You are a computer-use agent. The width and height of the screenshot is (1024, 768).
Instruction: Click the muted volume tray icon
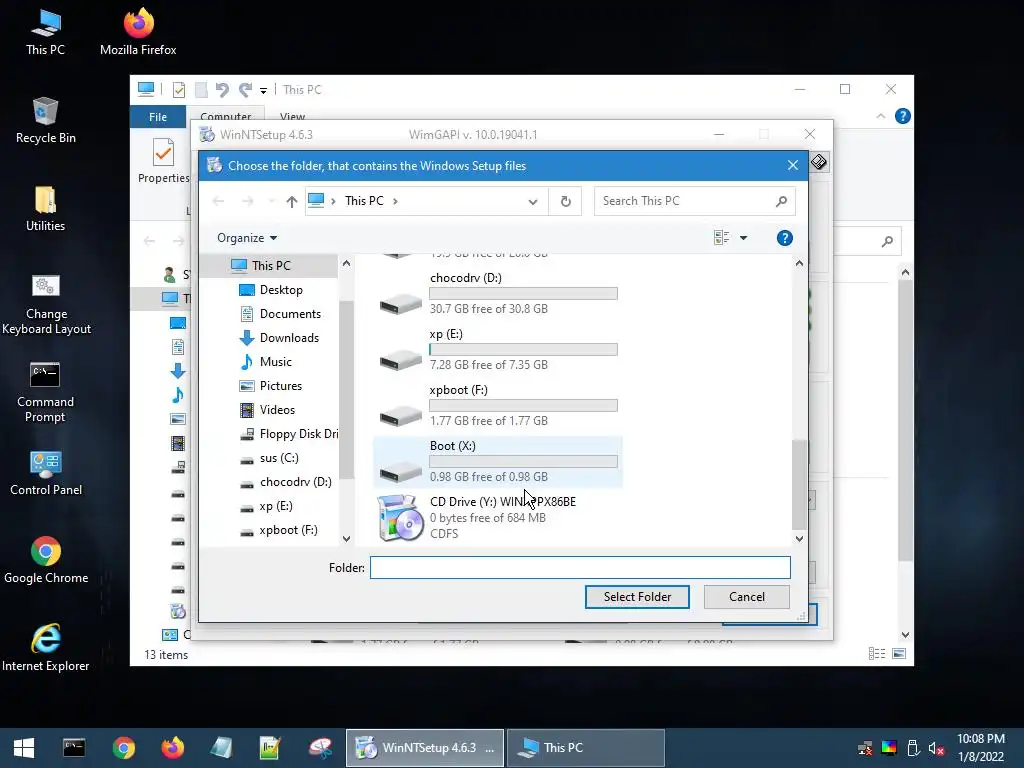(x=936, y=748)
